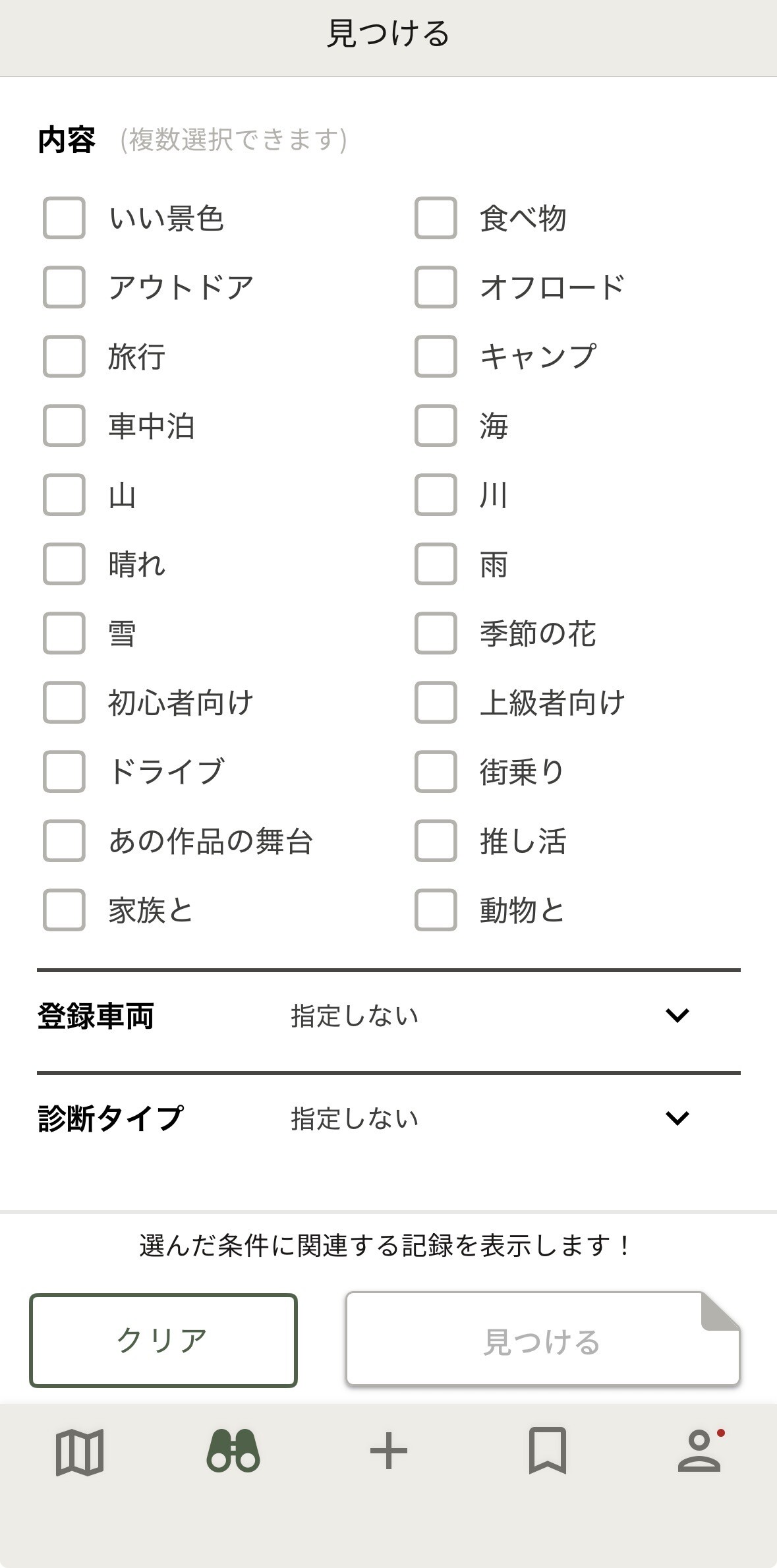Screen dimensions: 777x1568
Task: Toggle the 推し活 checkbox
Action: point(436,841)
